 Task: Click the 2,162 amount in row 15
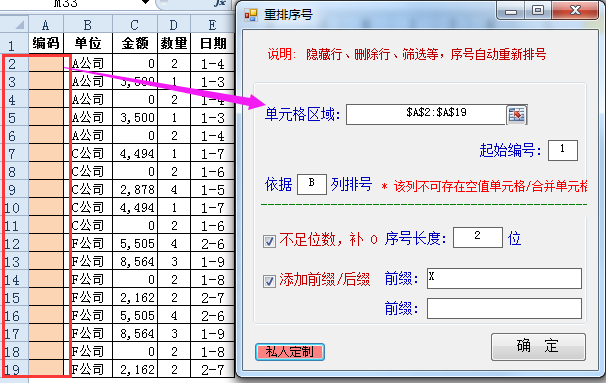point(135,298)
